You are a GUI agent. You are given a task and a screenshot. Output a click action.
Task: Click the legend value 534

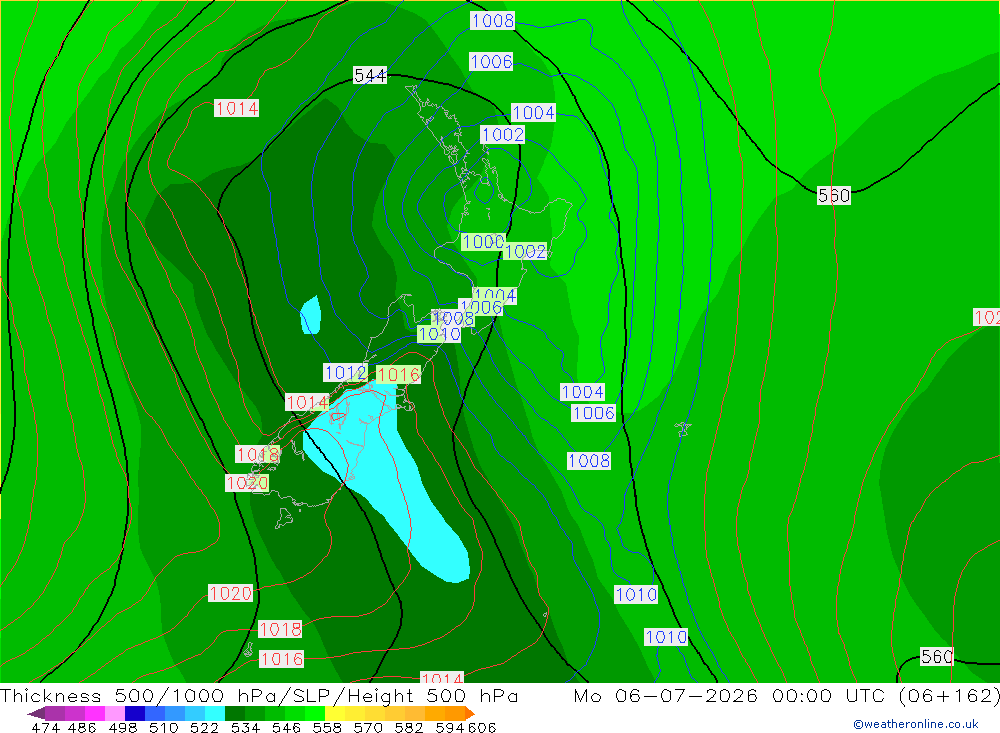pos(245,727)
